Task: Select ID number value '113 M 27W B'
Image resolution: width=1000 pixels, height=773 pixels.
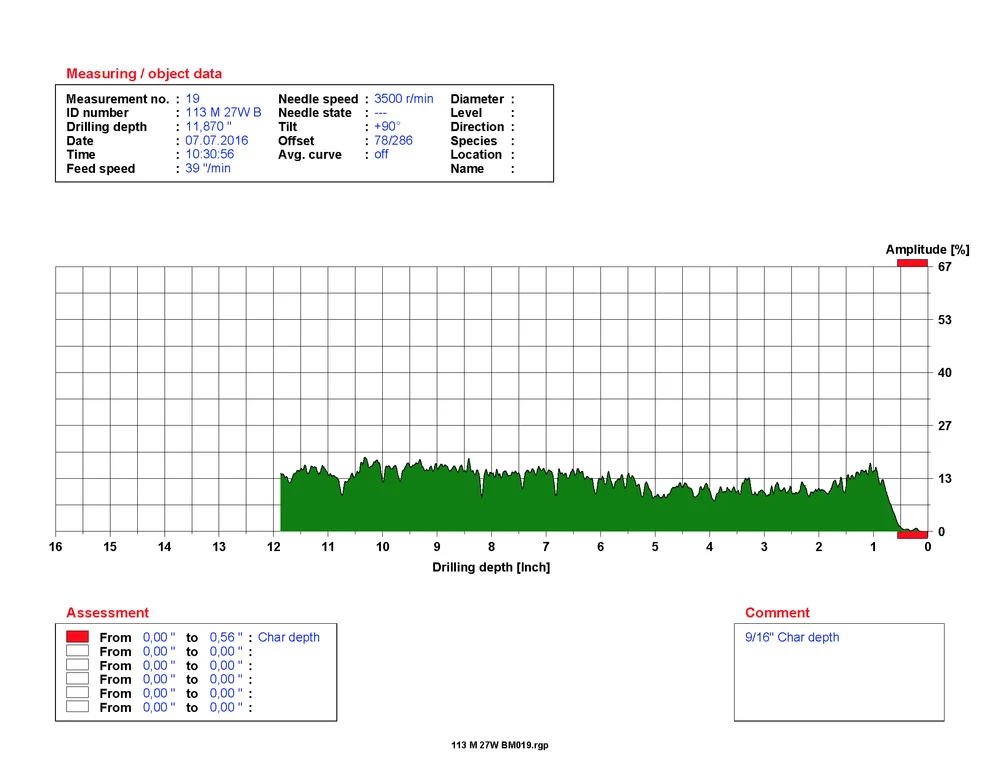Action: point(223,112)
